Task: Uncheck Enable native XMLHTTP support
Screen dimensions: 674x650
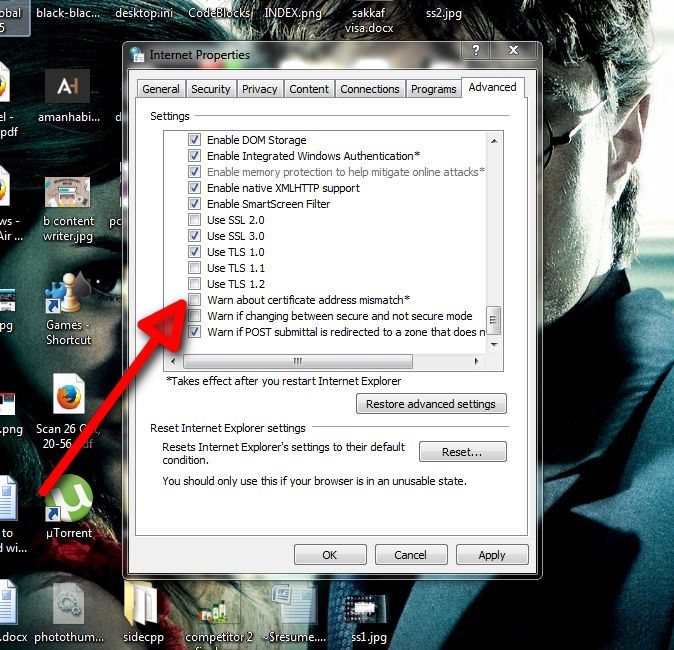Action: coord(194,188)
